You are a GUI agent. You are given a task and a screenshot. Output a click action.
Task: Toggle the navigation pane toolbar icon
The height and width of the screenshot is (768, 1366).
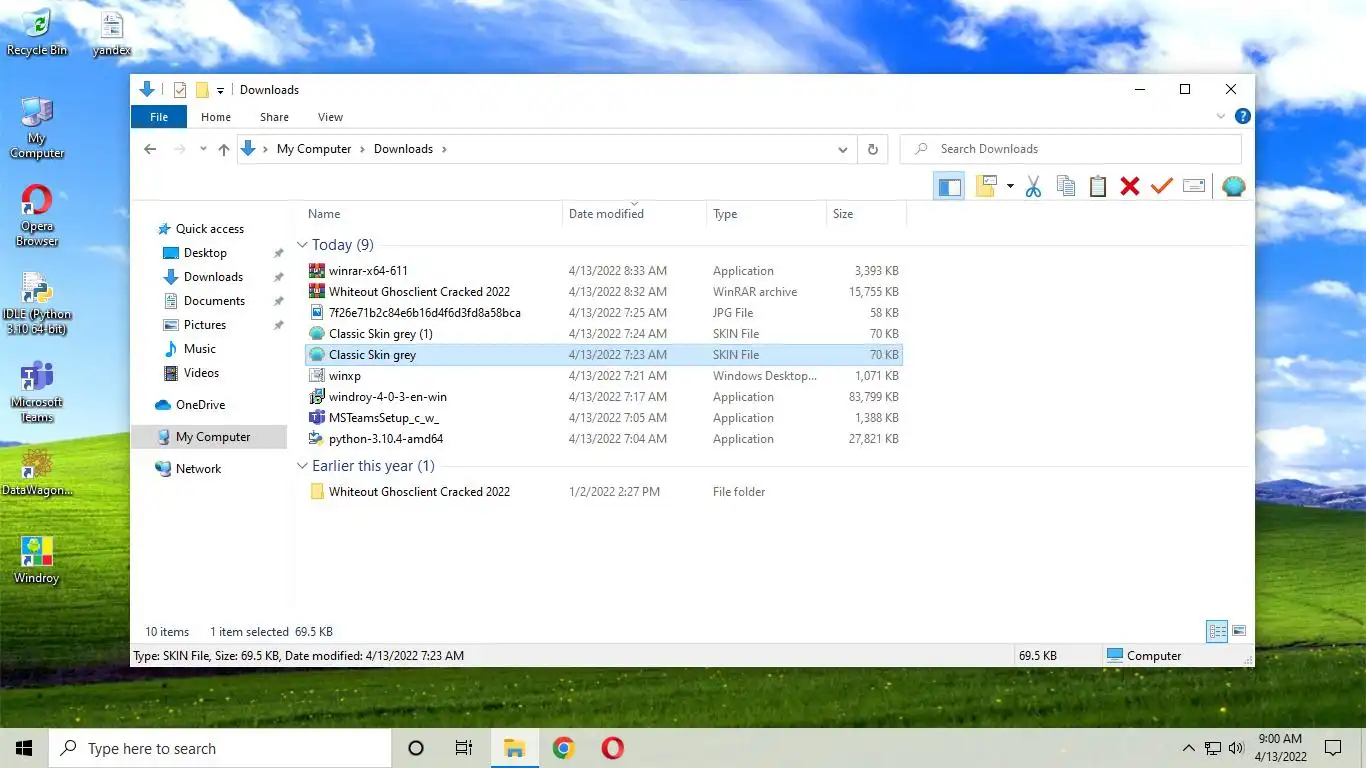949,186
